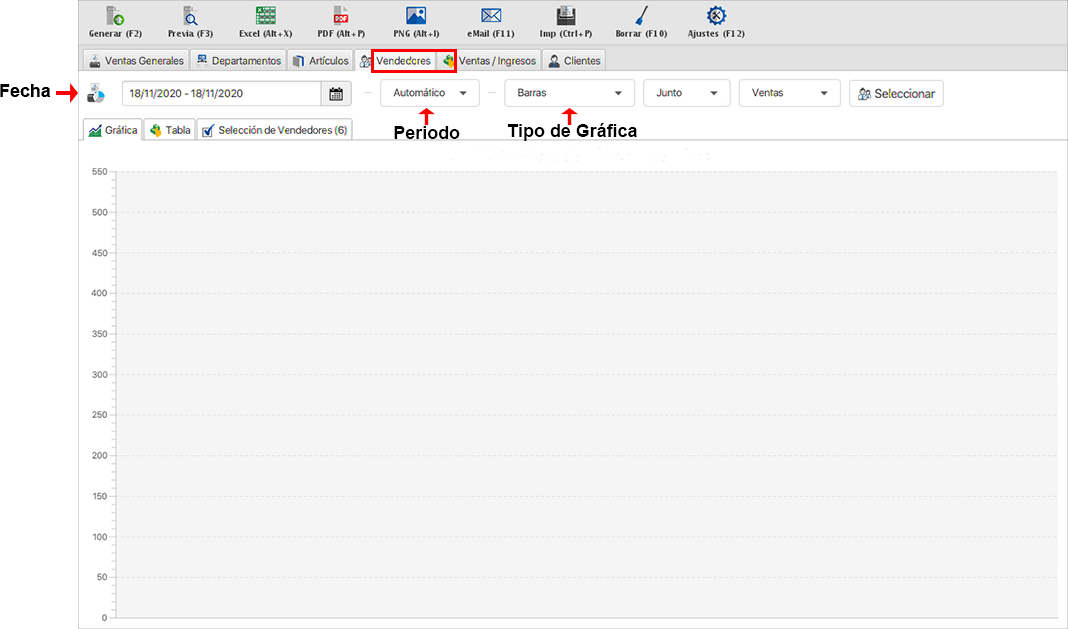Expand the Automático period dropdown
Screen dimensions: 1068x629
click(430, 93)
